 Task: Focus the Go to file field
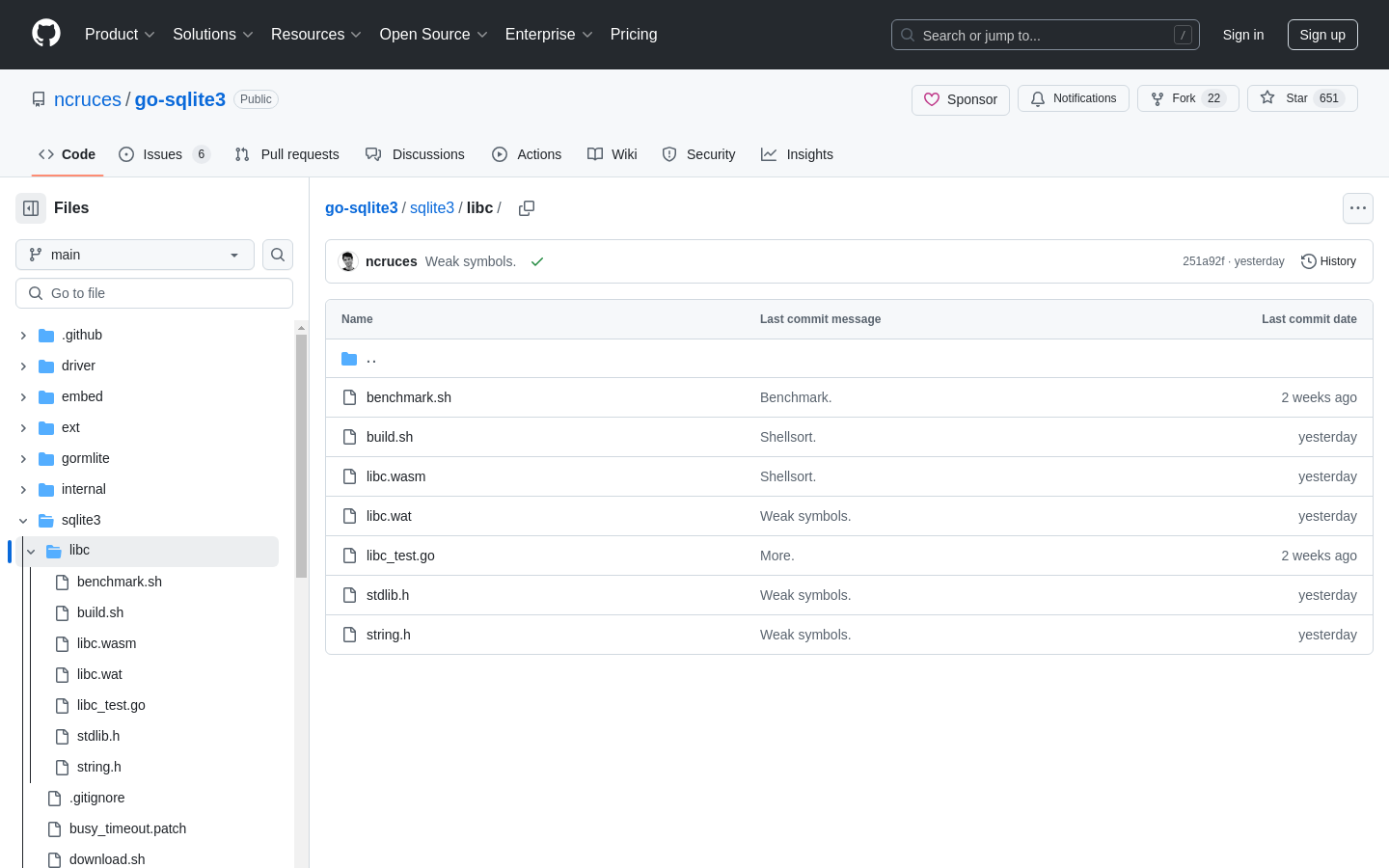tap(154, 293)
